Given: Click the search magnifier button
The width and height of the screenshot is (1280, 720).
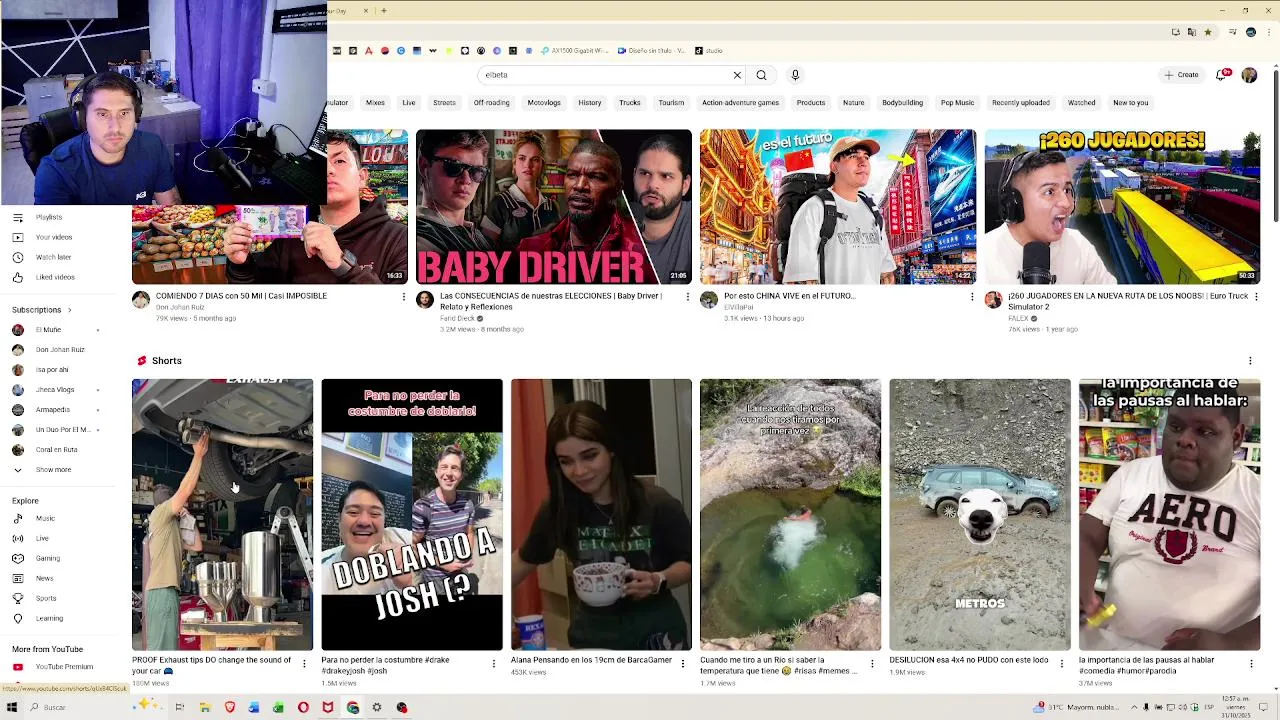Looking at the screenshot, I should (761, 75).
